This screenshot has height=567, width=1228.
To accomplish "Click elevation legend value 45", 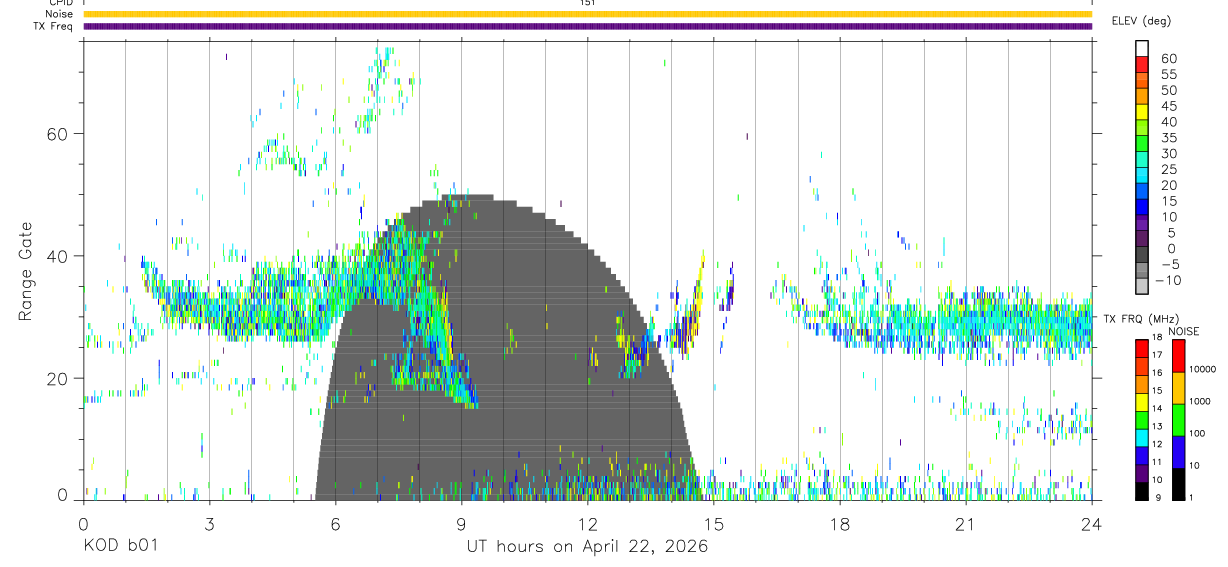I will [1168, 106].
